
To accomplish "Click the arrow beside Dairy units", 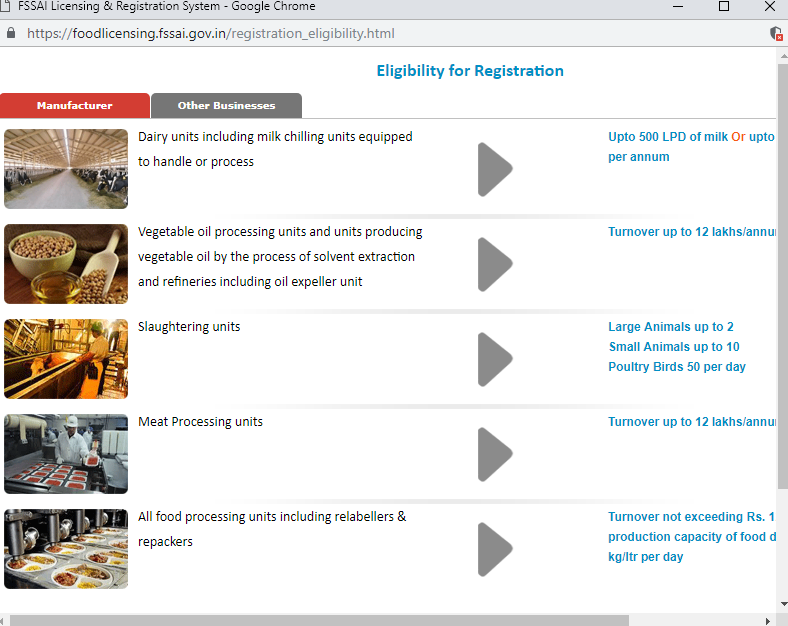I will 495,169.
